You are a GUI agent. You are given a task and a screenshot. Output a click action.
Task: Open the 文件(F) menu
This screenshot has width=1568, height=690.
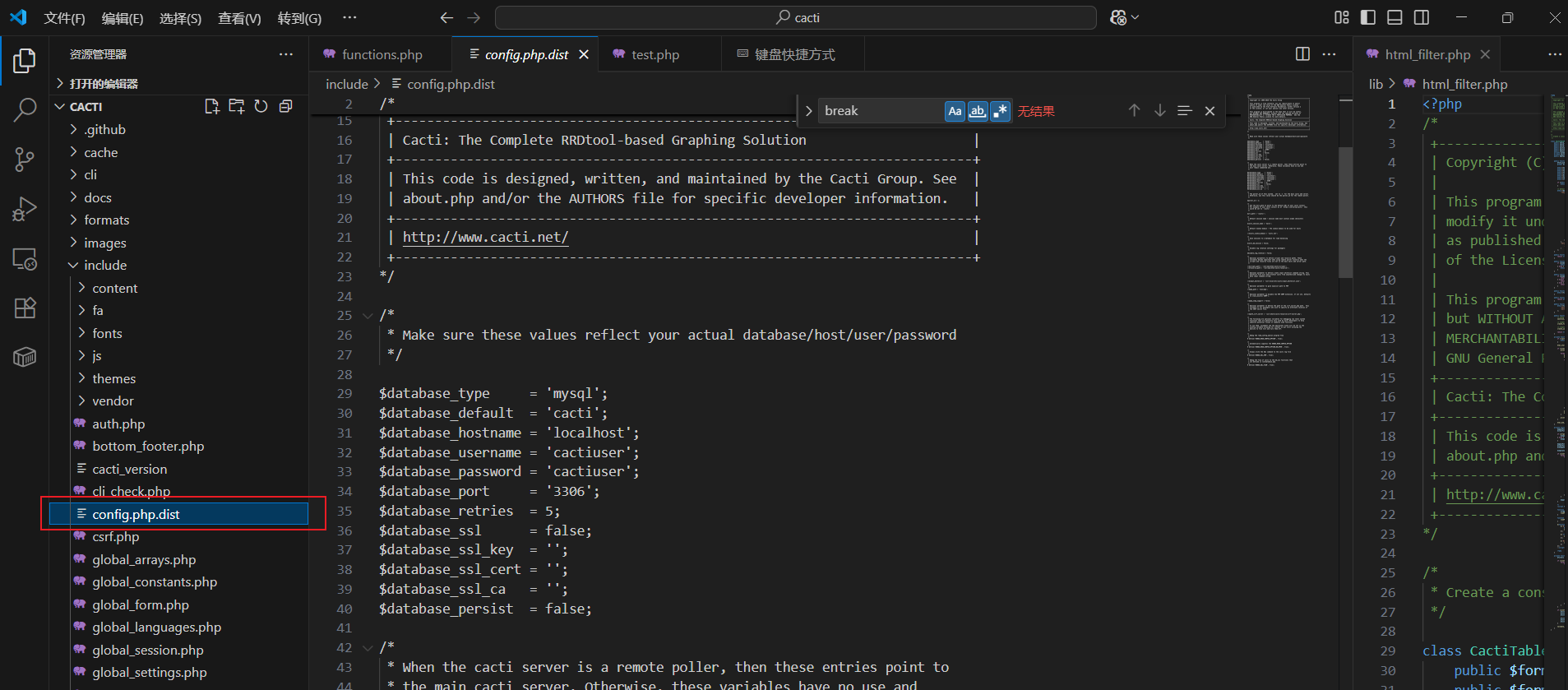[64, 18]
